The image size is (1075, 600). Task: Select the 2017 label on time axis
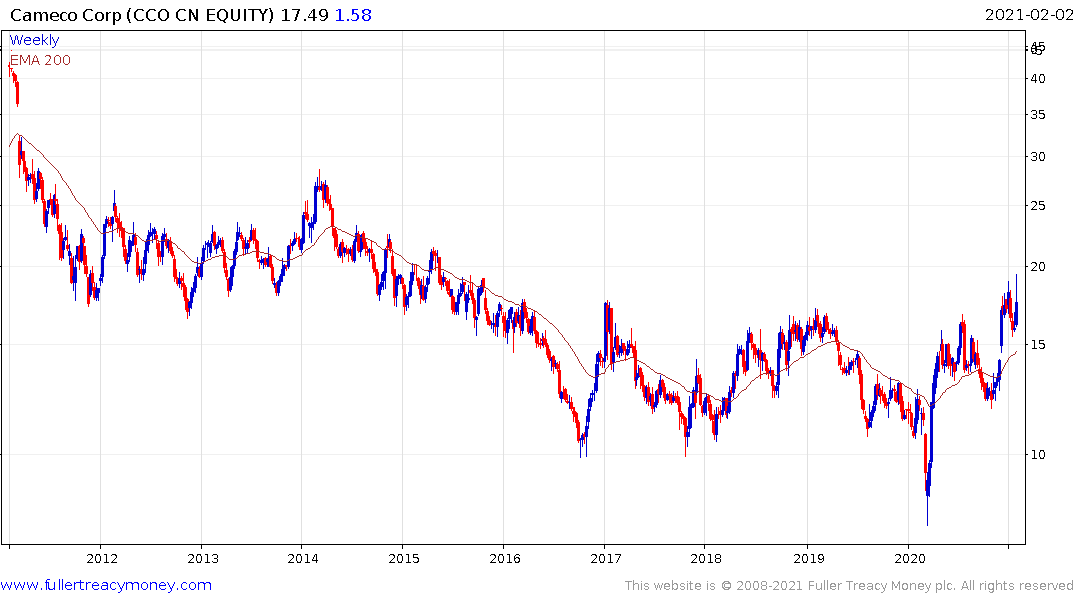606,558
